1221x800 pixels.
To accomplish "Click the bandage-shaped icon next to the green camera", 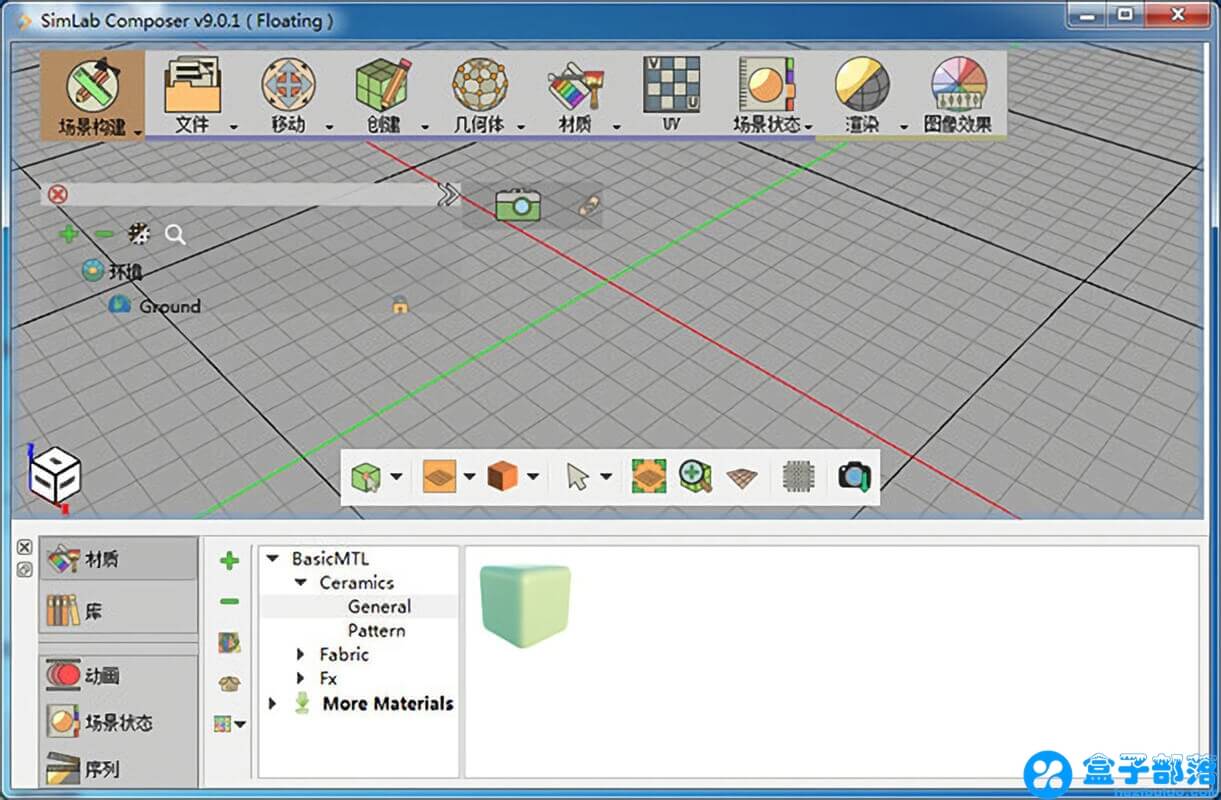I will click(x=590, y=204).
